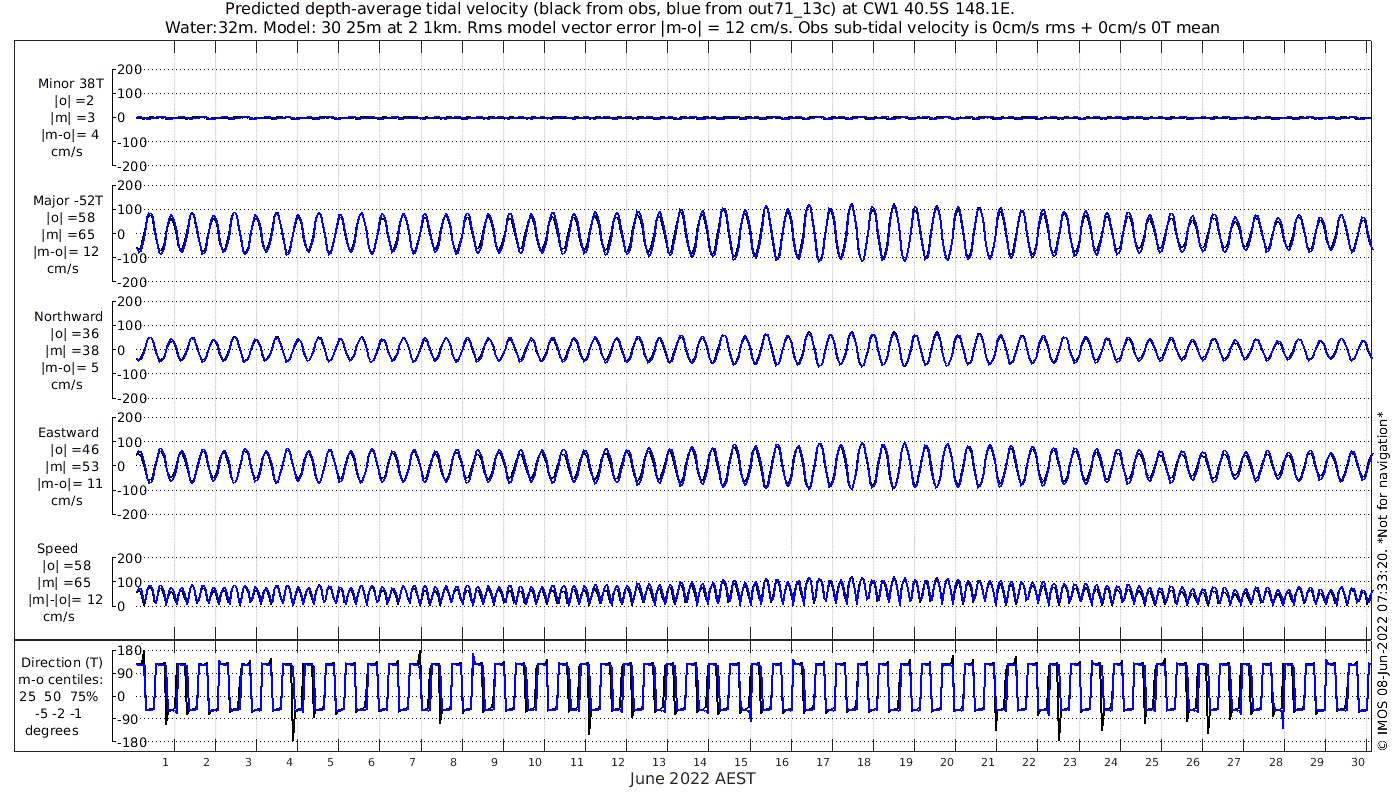
Task: Click the 'Speed' panel label
Action: [x=58, y=549]
